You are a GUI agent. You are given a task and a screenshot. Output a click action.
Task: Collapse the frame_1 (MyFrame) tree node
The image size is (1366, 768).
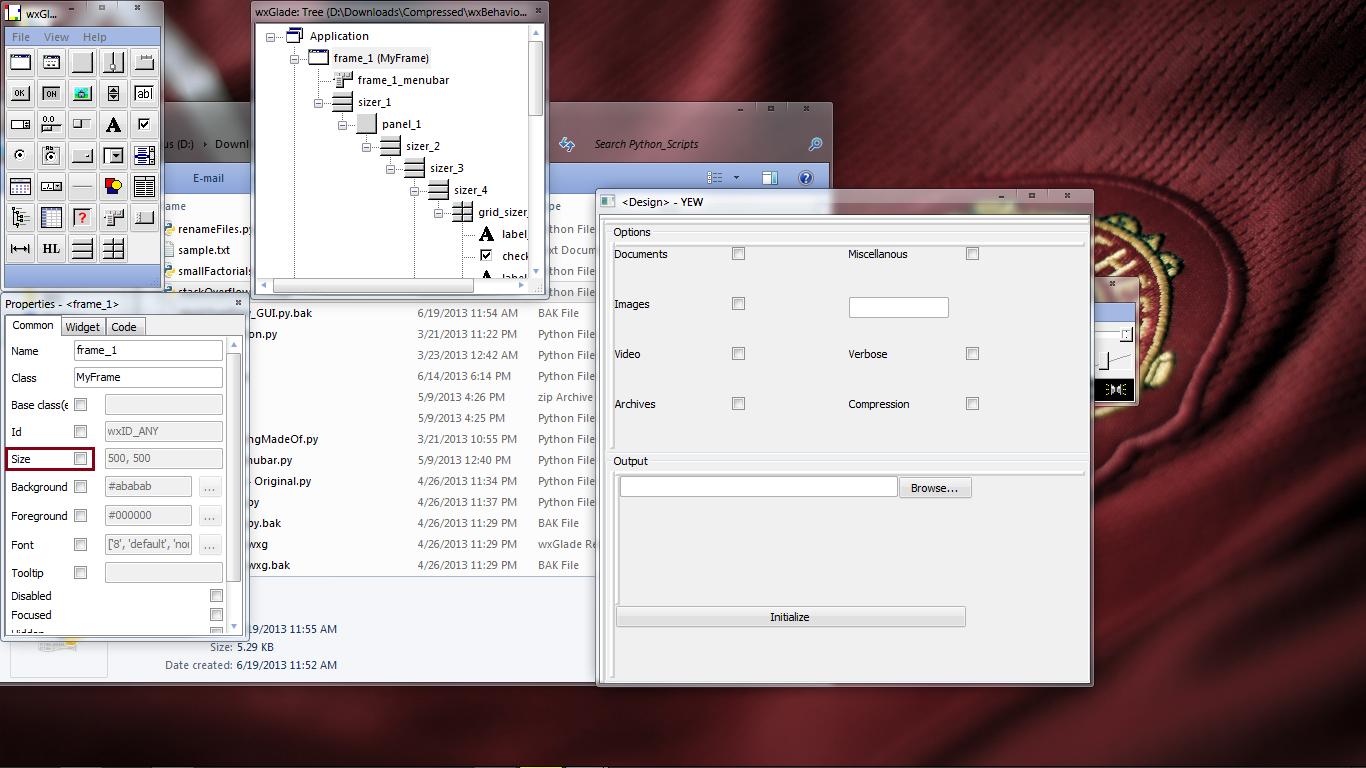294,59
